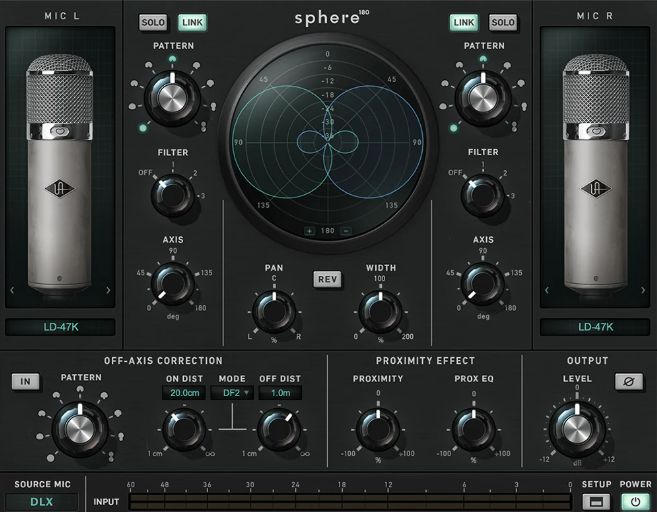Set right FILTER to position 3 label

pos(513,196)
